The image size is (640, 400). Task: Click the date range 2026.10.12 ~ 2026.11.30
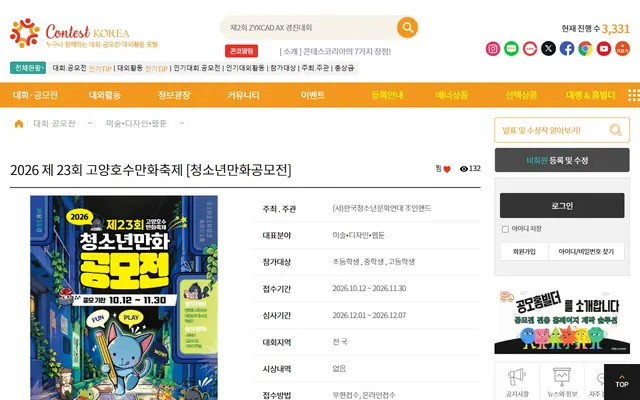[x=369, y=288]
